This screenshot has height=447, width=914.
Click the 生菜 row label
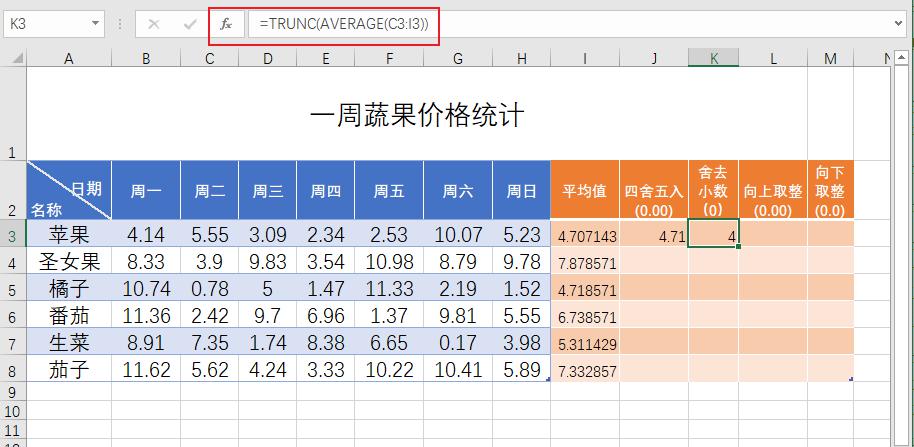point(69,342)
